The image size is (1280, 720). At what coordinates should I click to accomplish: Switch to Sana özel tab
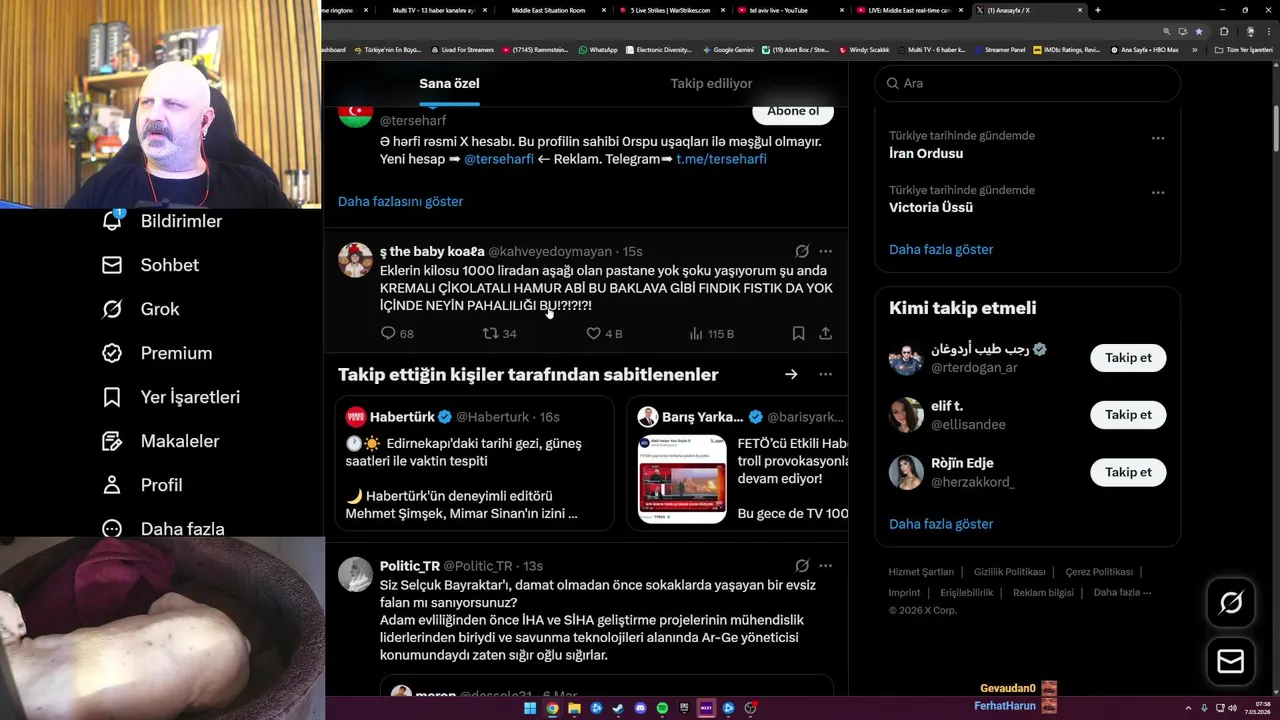449,83
